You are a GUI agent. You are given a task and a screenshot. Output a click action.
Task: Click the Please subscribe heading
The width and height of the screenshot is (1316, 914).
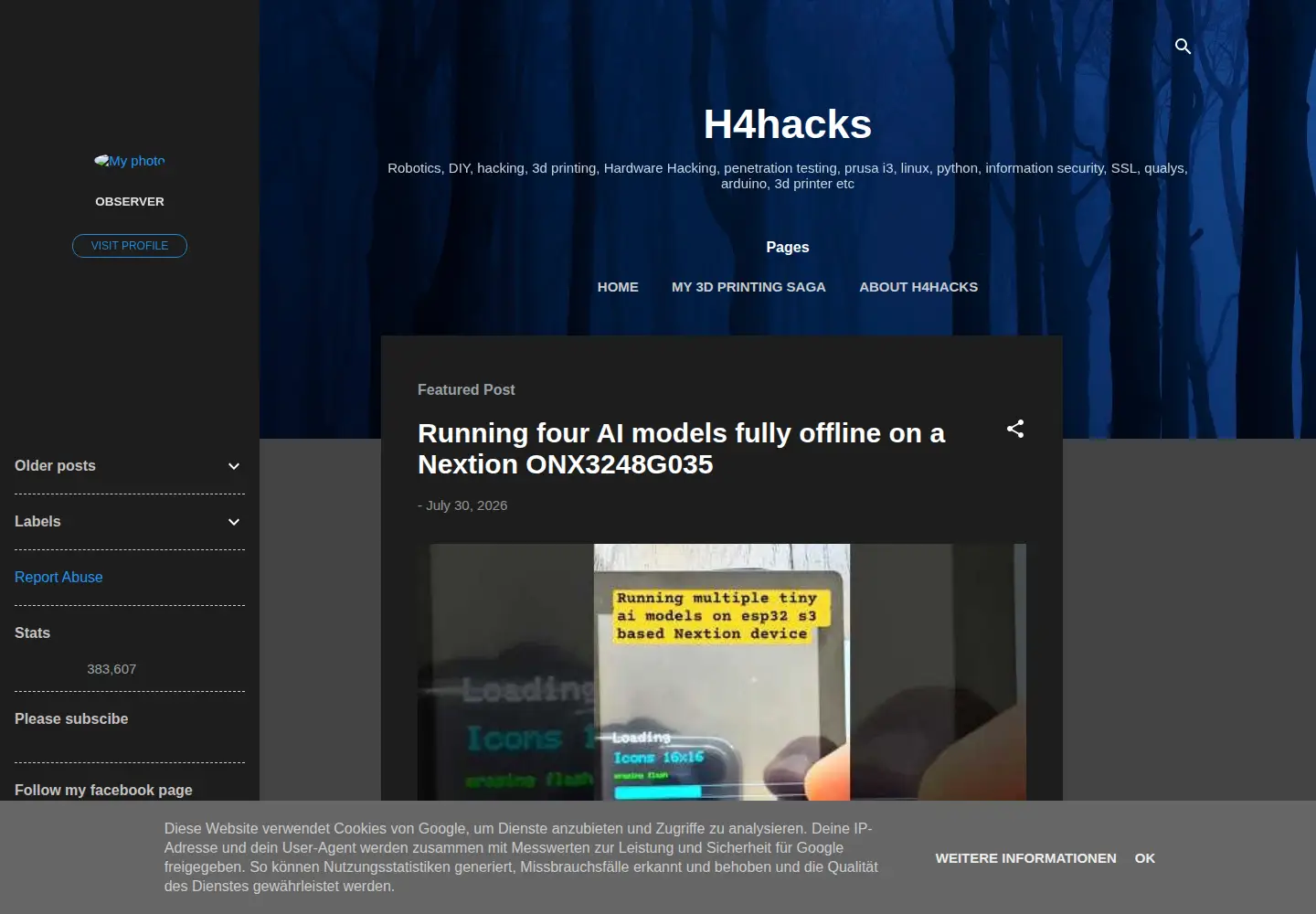(71, 719)
